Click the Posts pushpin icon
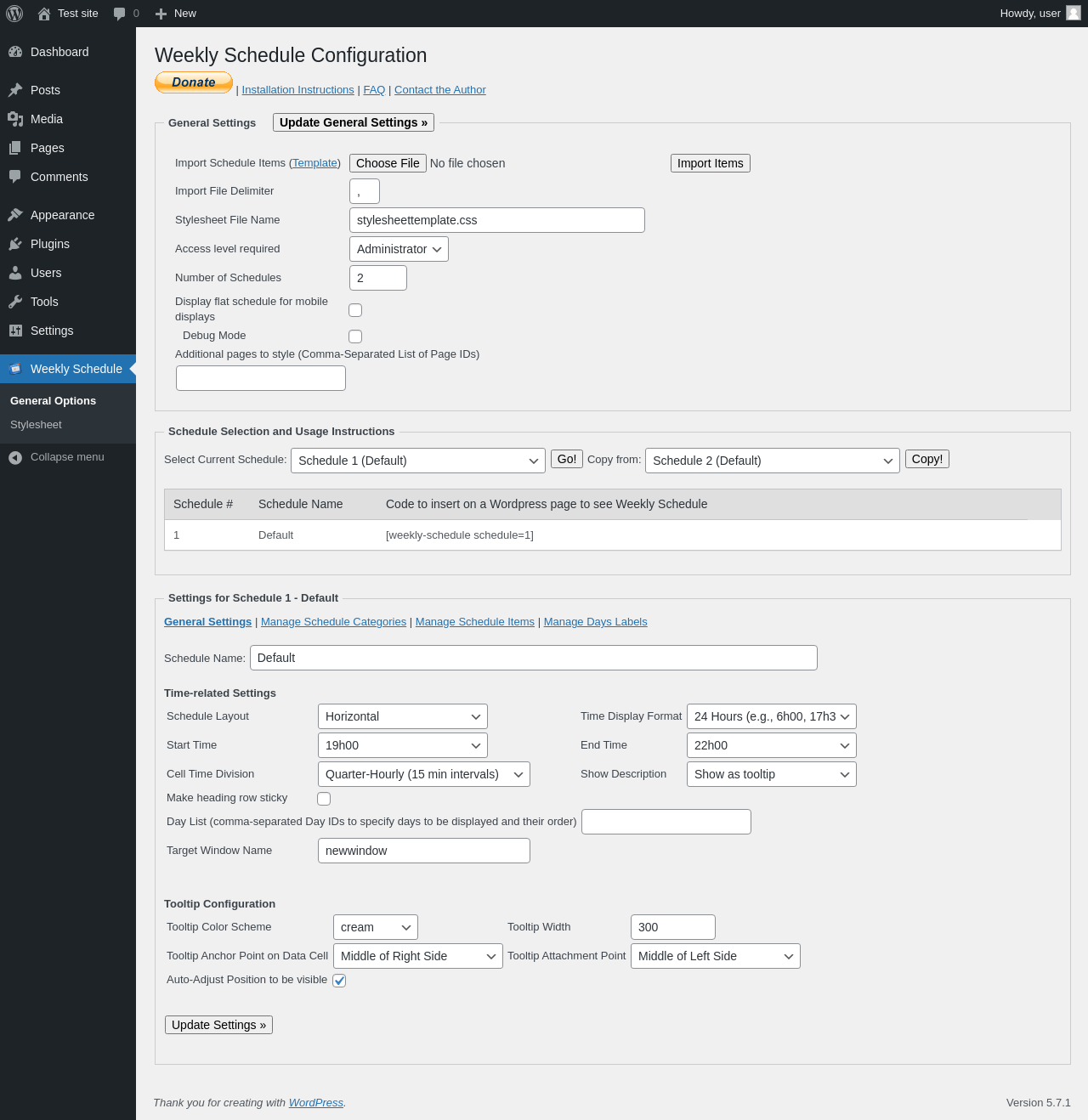Image resolution: width=1088 pixels, height=1120 pixels. (x=15, y=90)
